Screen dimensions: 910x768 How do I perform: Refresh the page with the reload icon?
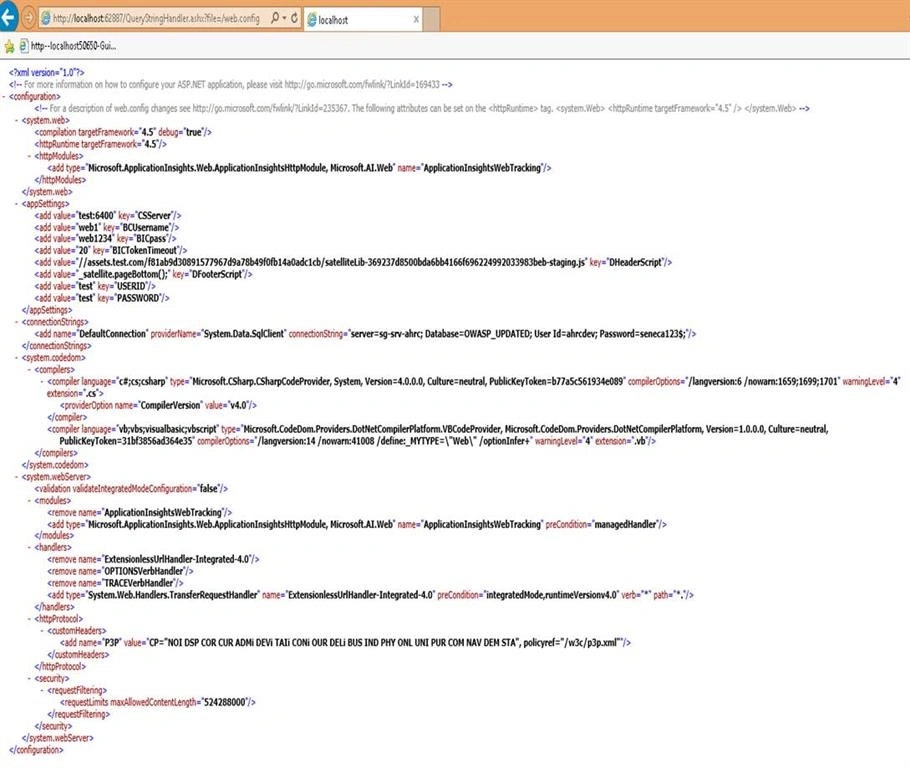pyautogui.click(x=294, y=18)
